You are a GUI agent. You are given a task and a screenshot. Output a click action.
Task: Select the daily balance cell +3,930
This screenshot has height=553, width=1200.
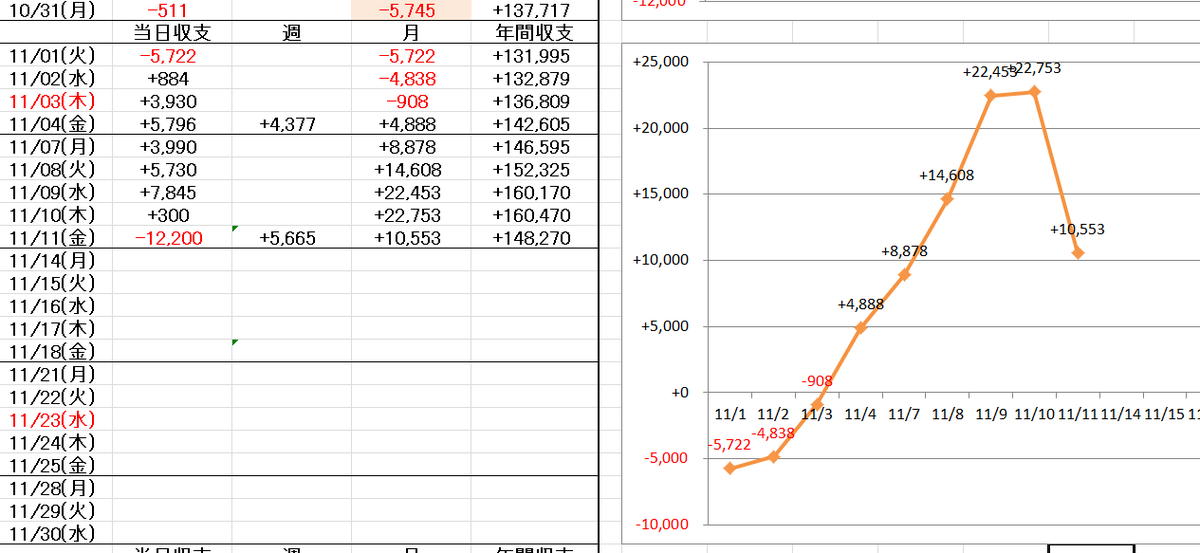click(171, 102)
